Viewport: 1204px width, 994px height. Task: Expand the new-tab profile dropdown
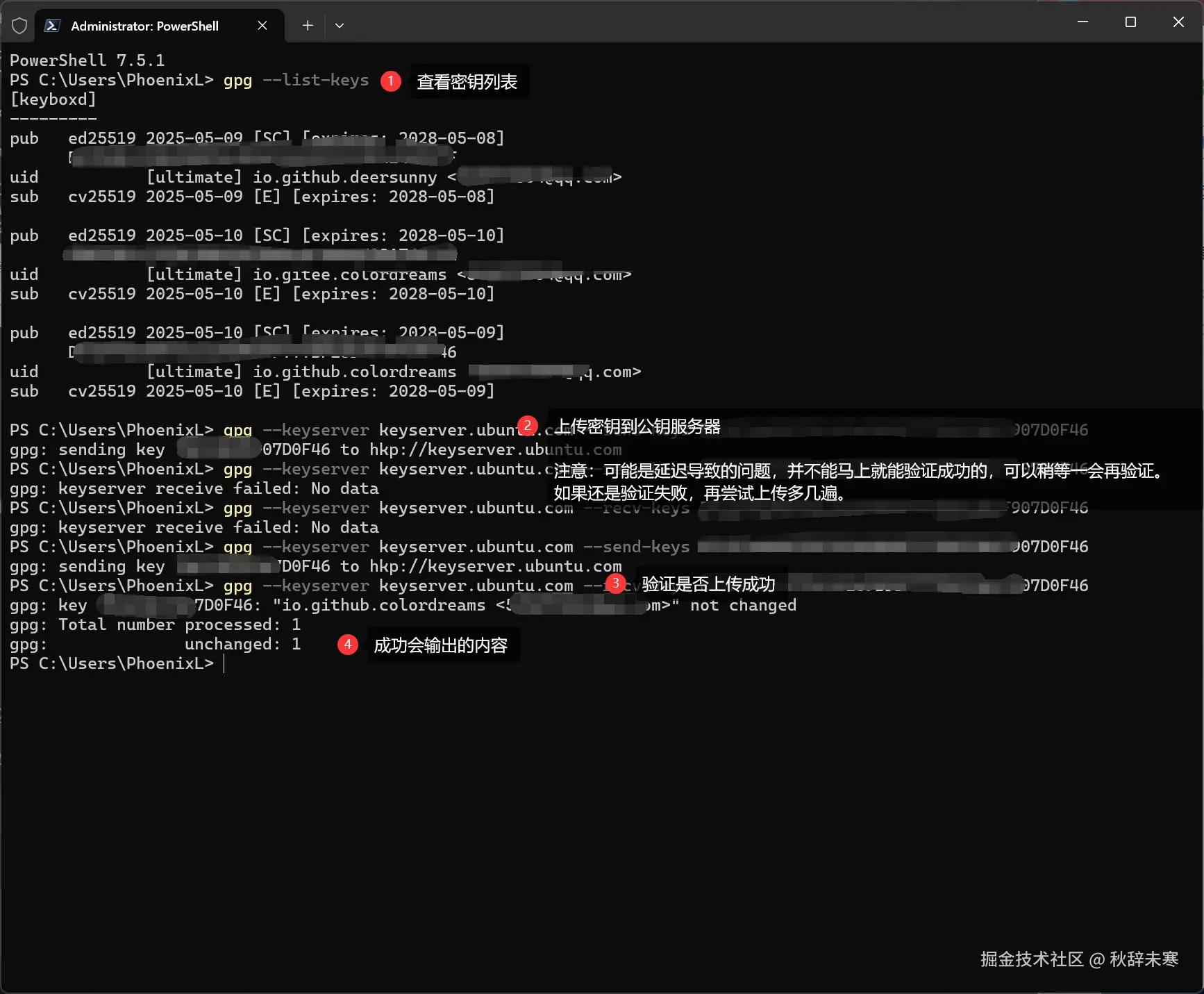(x=340, y=26)
